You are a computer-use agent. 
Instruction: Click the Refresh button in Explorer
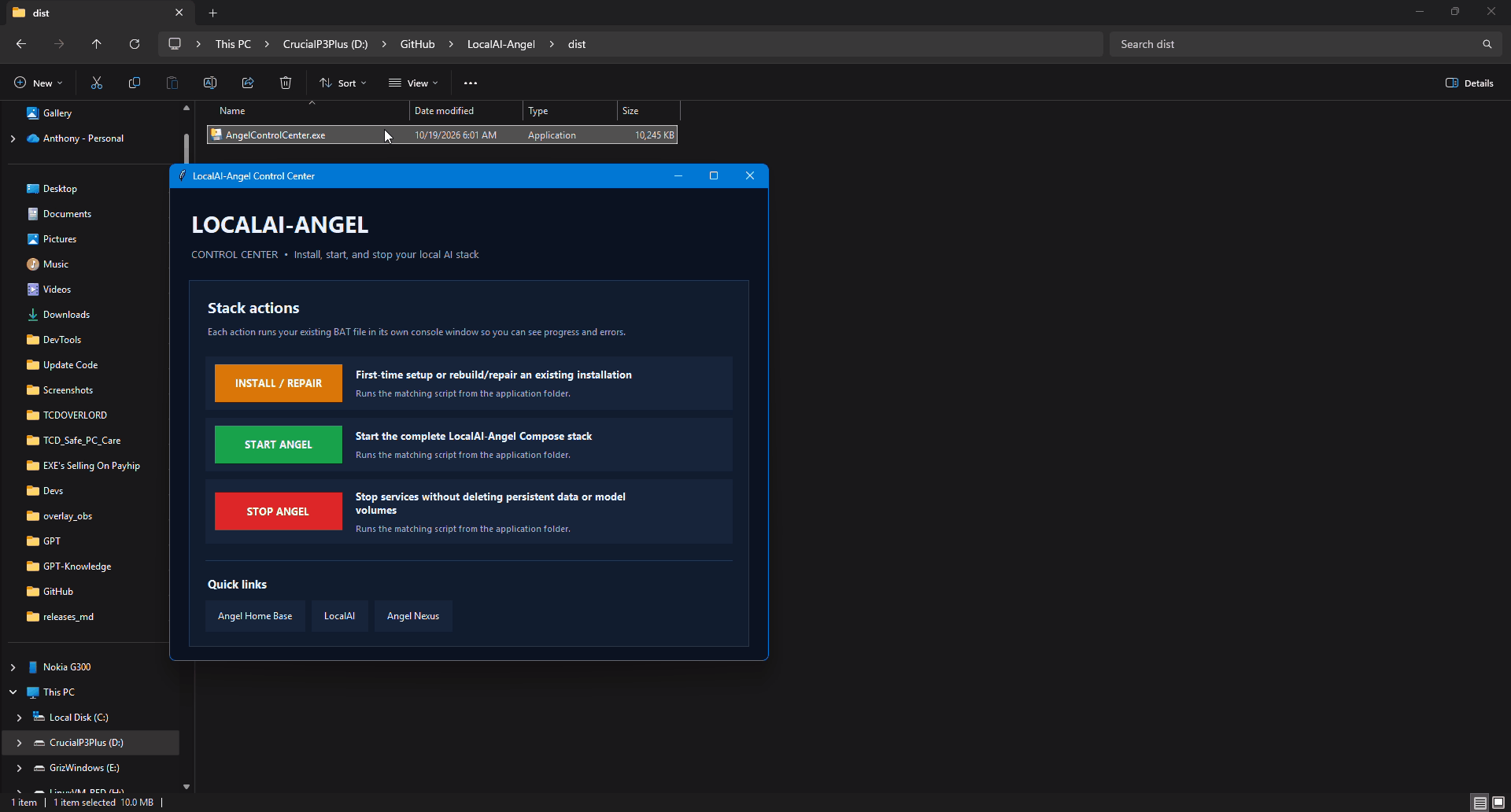tap(135, 44)
